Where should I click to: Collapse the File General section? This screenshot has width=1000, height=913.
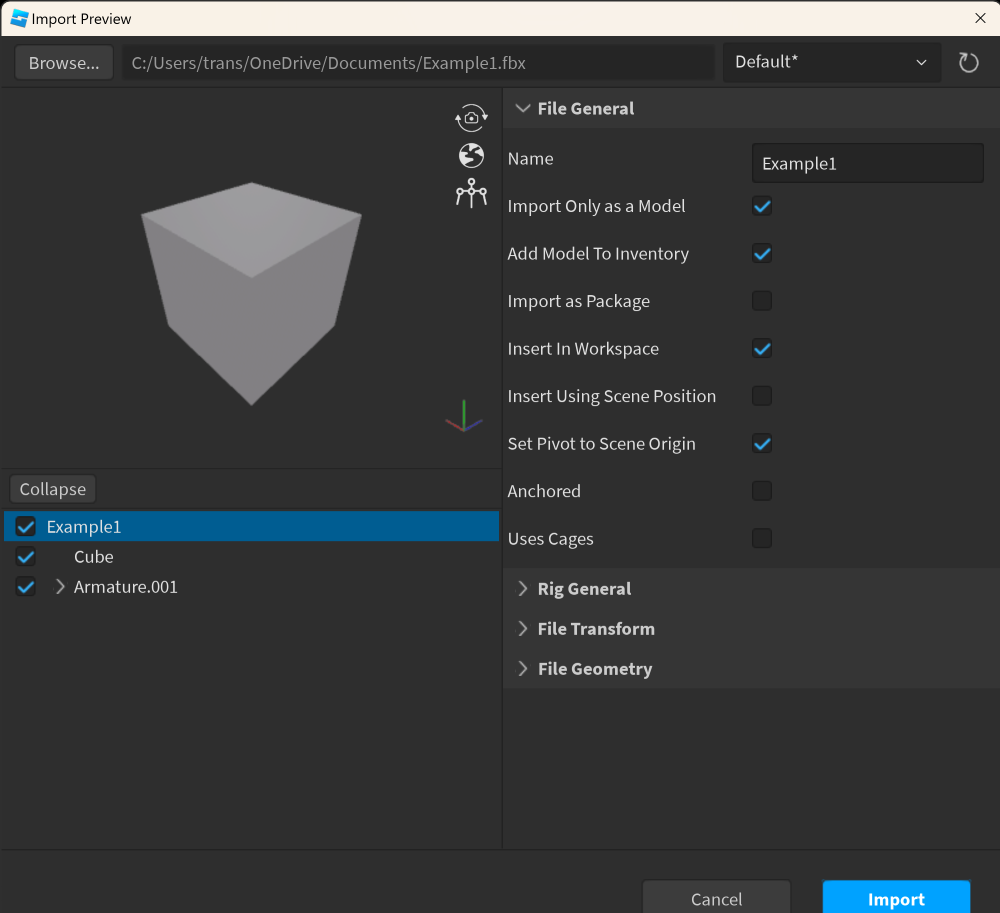tap(523, 108)
